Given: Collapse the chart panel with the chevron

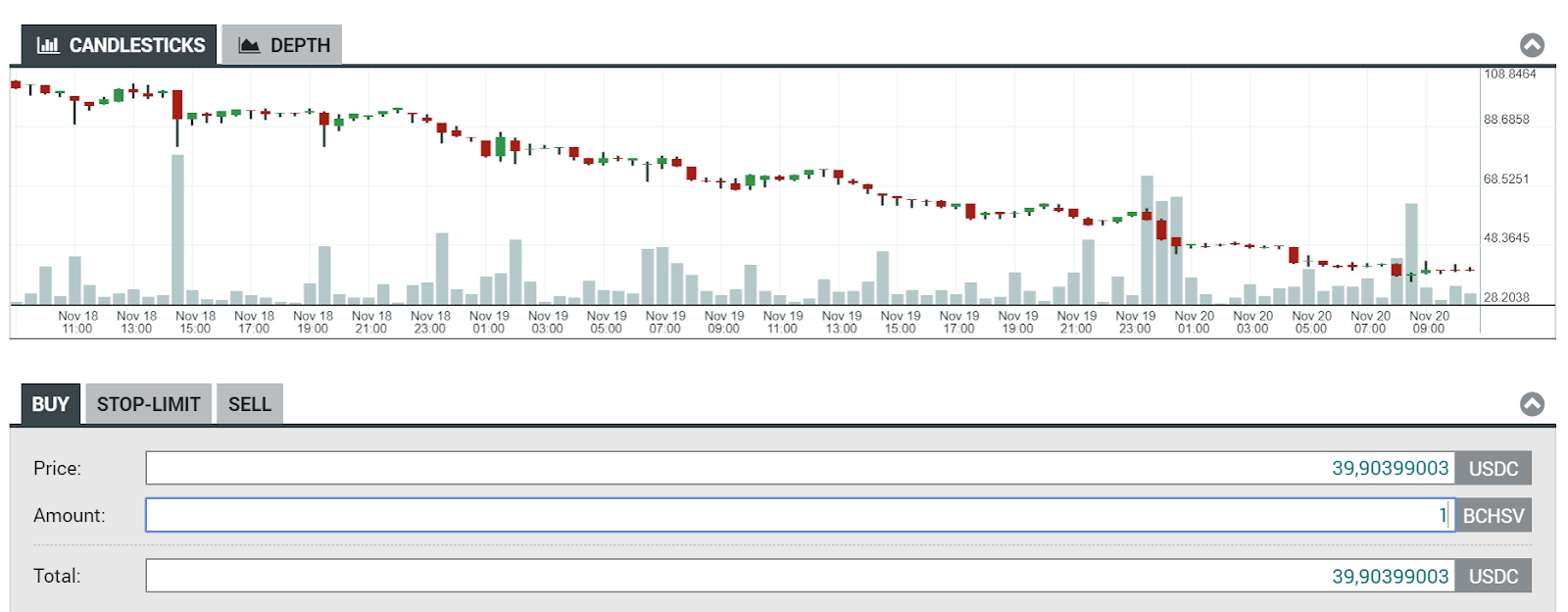Looking at the screenshot, I should [x=1532, y=45].
